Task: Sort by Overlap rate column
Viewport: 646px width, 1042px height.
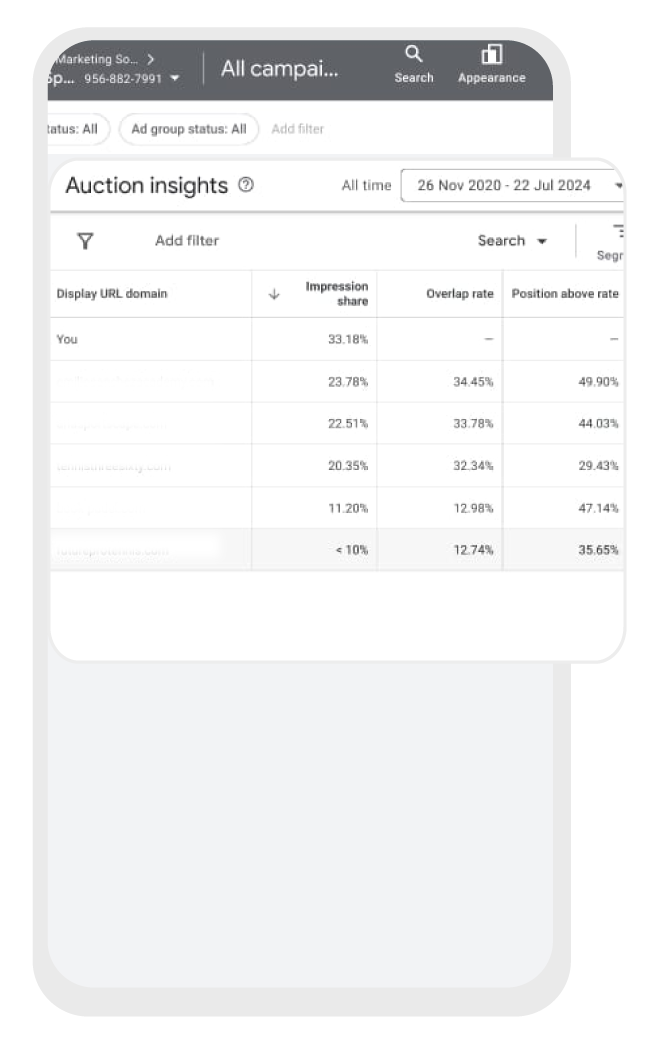Action: (459, 294)
